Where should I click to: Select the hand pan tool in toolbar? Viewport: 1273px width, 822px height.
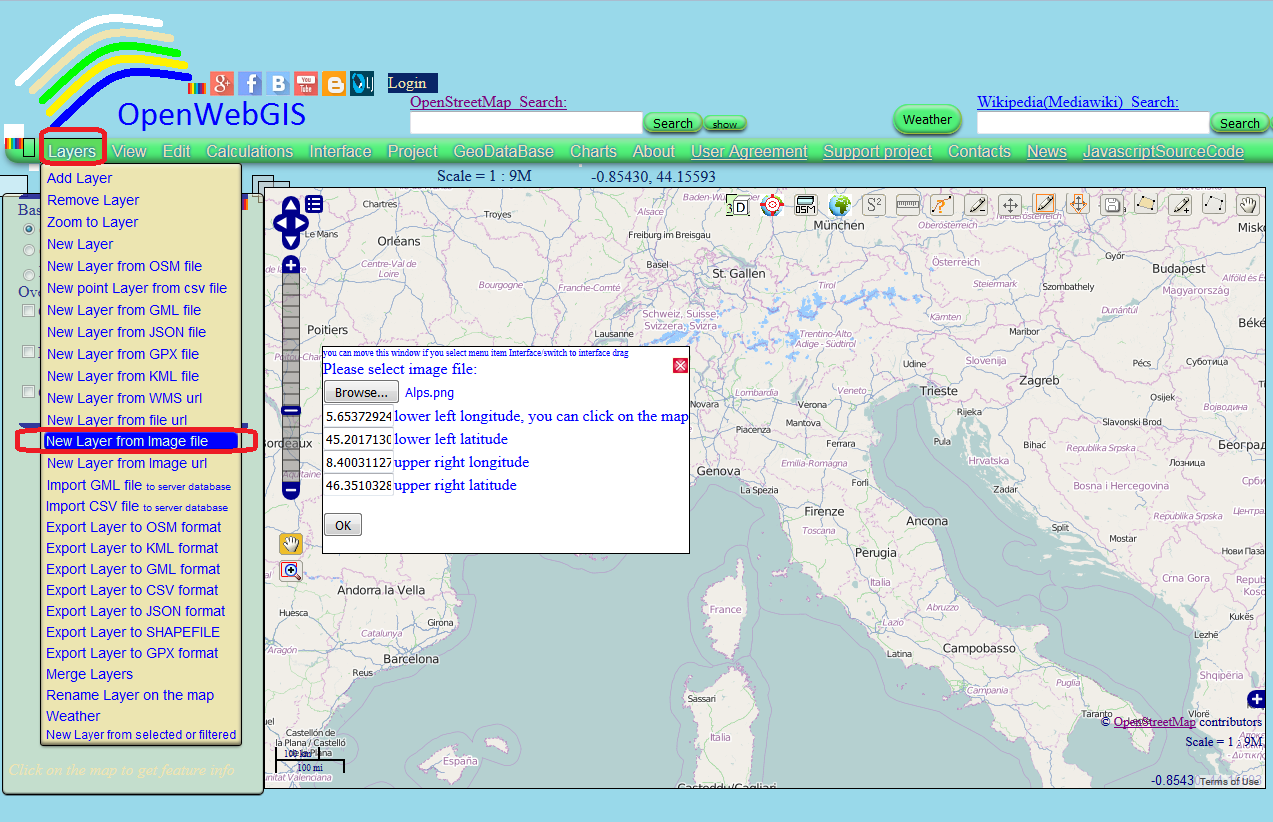tap(1248, 205)
